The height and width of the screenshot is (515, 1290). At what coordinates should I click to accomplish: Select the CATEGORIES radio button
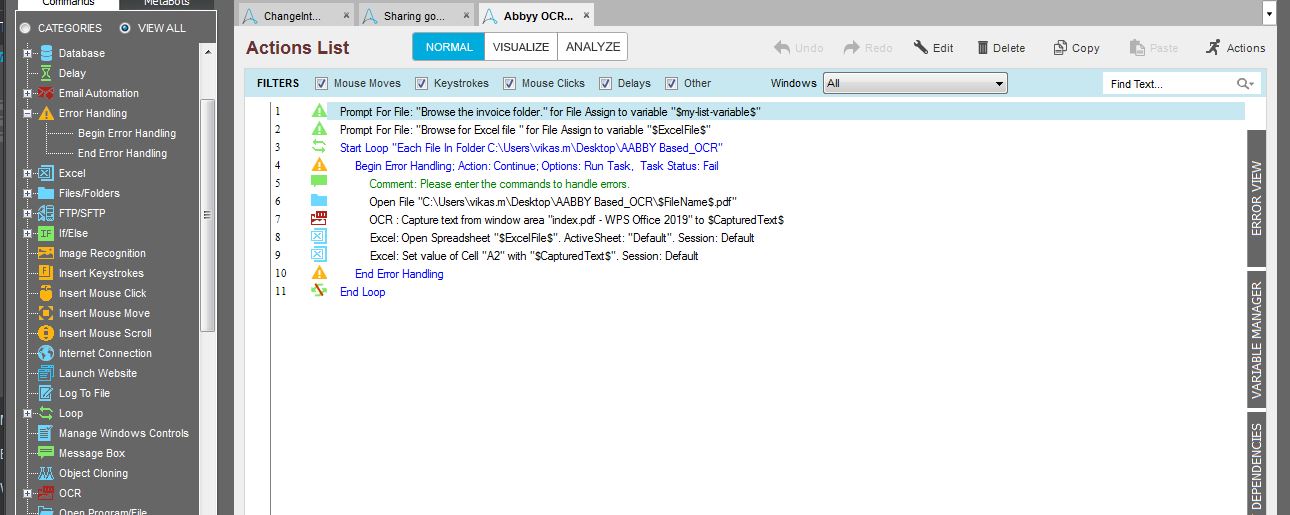25,28
